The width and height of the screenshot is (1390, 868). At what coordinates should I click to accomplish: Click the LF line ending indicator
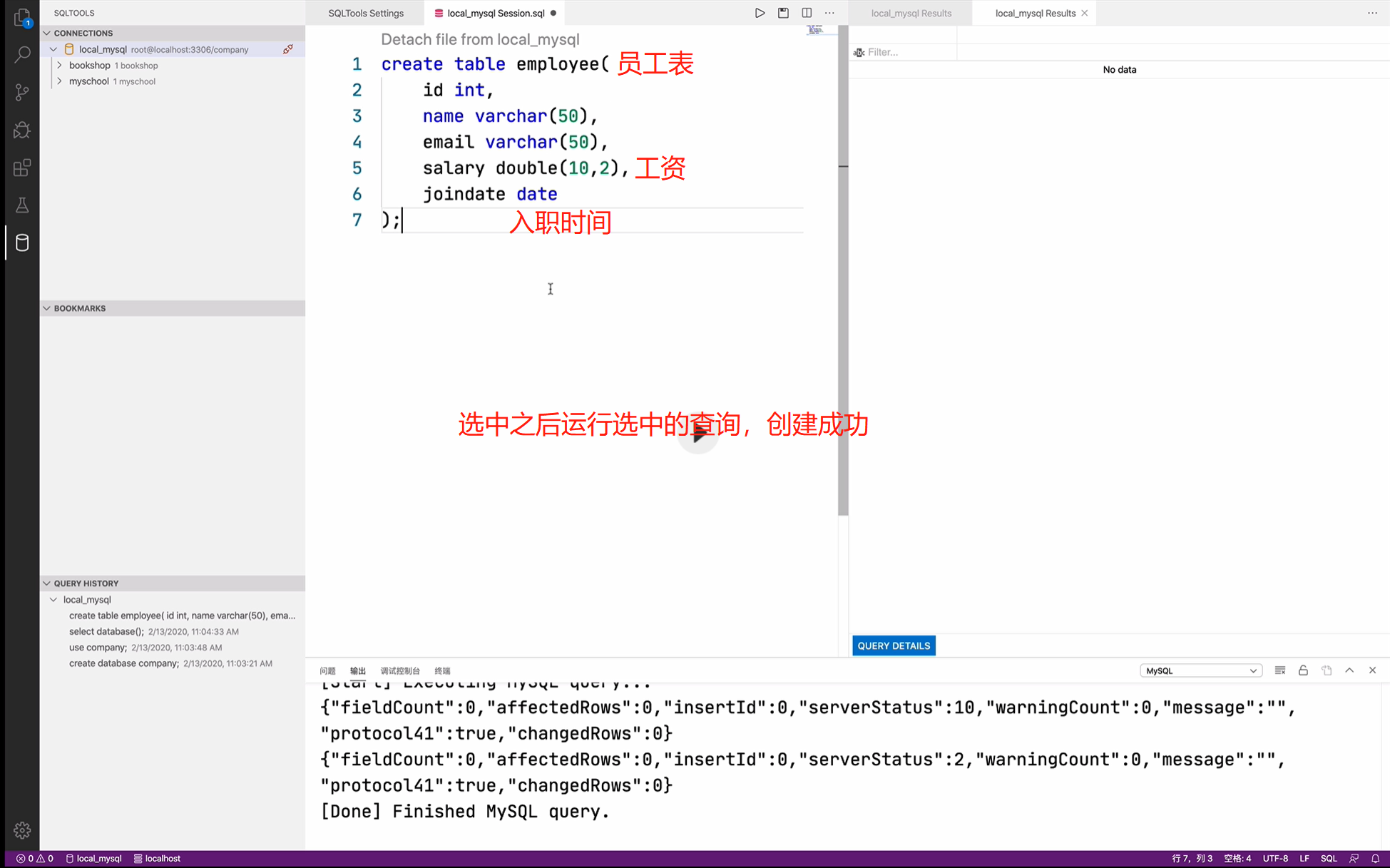point(1304,859)
